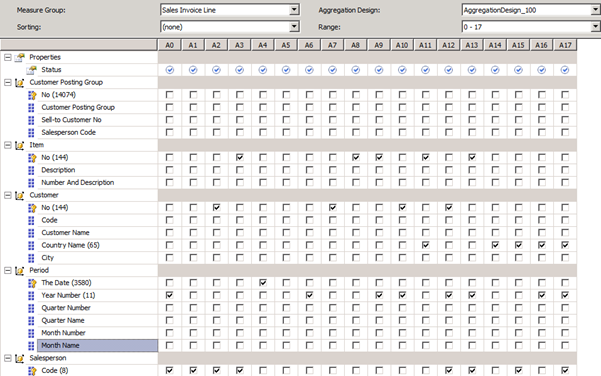Check Month Name in column A0
601x376 pixels.
169,345
